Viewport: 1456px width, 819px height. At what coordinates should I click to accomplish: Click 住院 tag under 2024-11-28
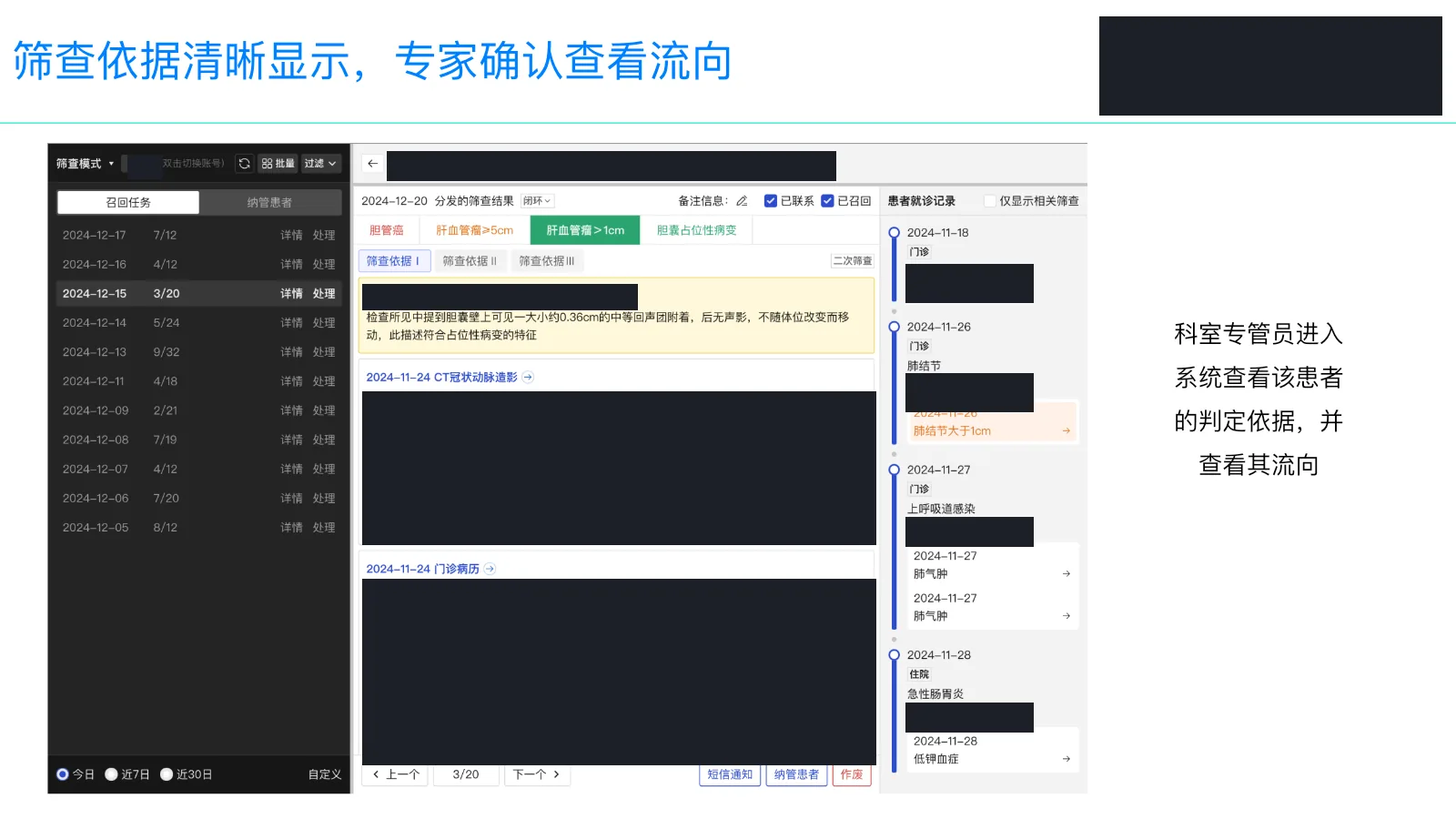point(919,674)
